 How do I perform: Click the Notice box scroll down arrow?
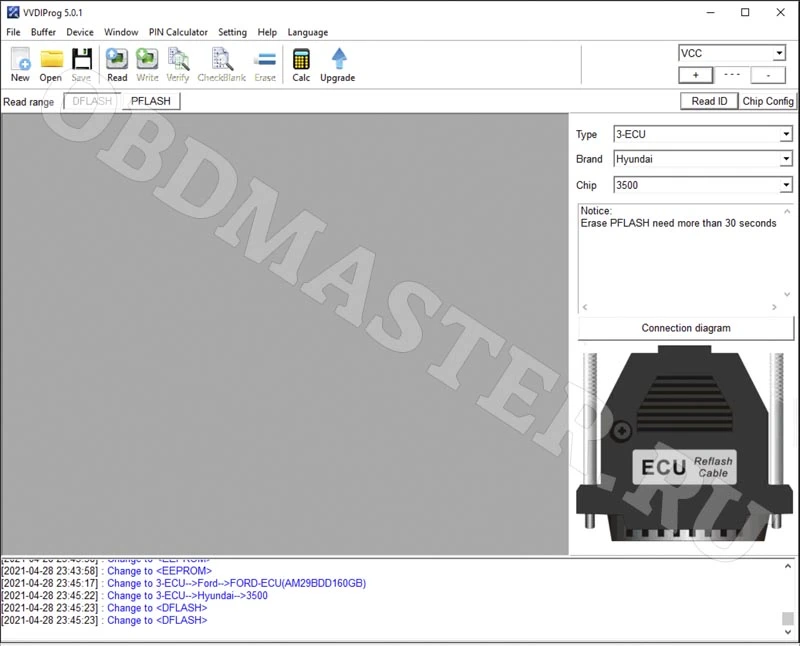787,294
